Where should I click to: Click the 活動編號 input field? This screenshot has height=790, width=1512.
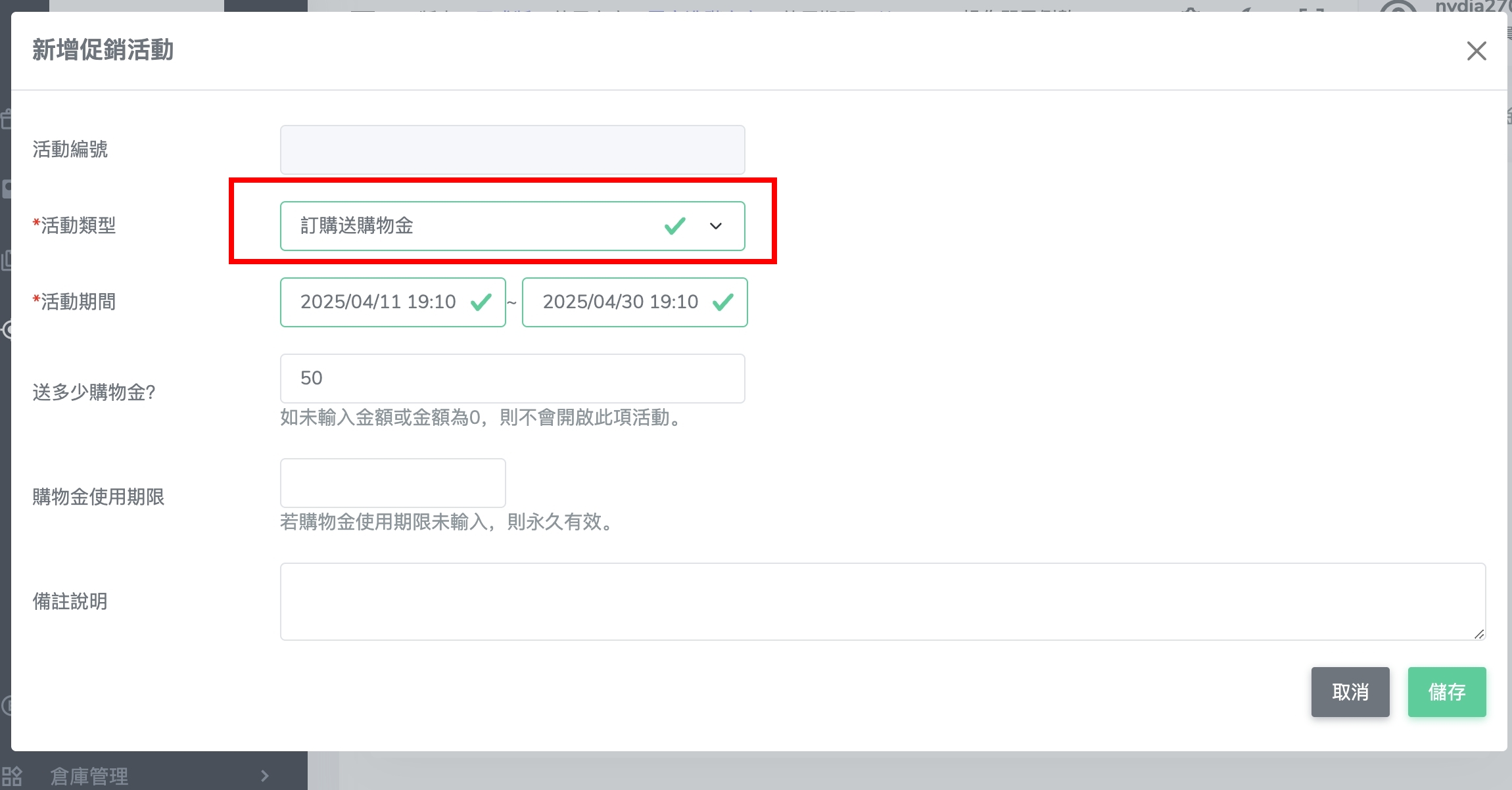pyautogui.click(x=512, y=150)
